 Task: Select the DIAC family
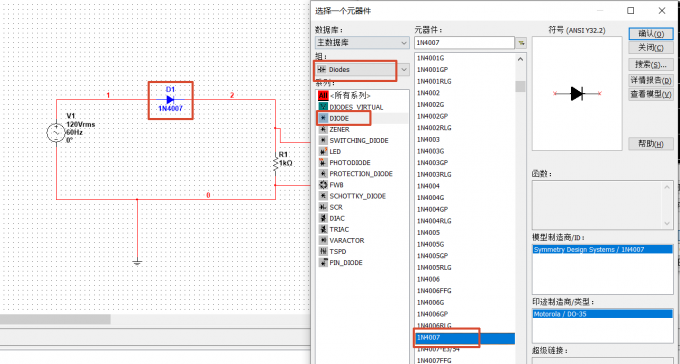337,218
